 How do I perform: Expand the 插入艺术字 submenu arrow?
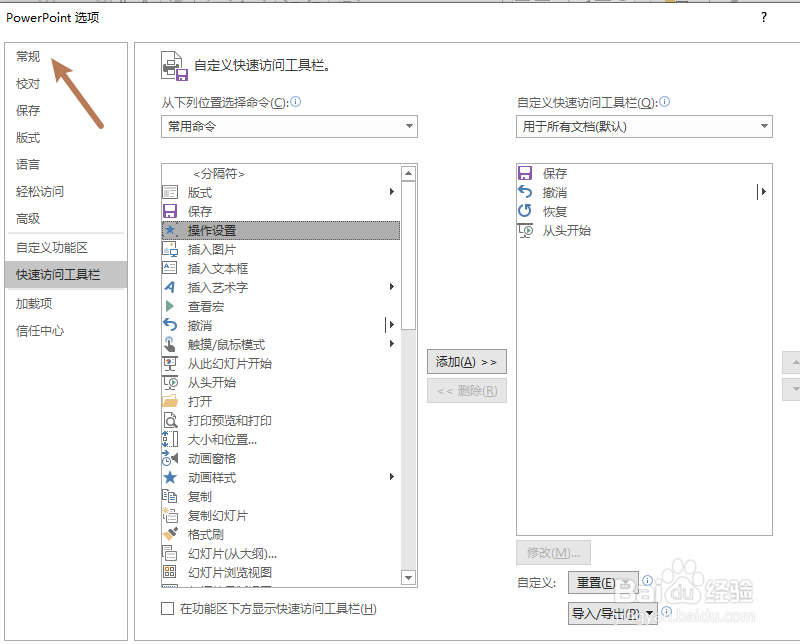(392, 287)
